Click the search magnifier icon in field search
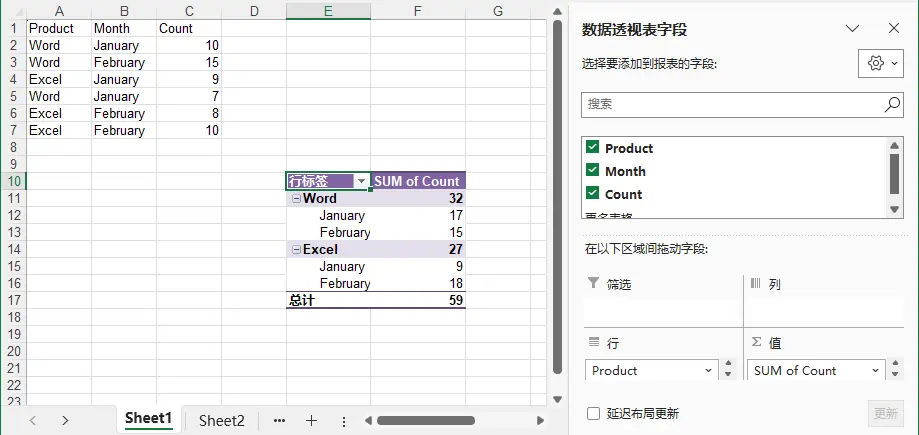The image size is (919, 435). pyautogui.click(x=891, y=105)
